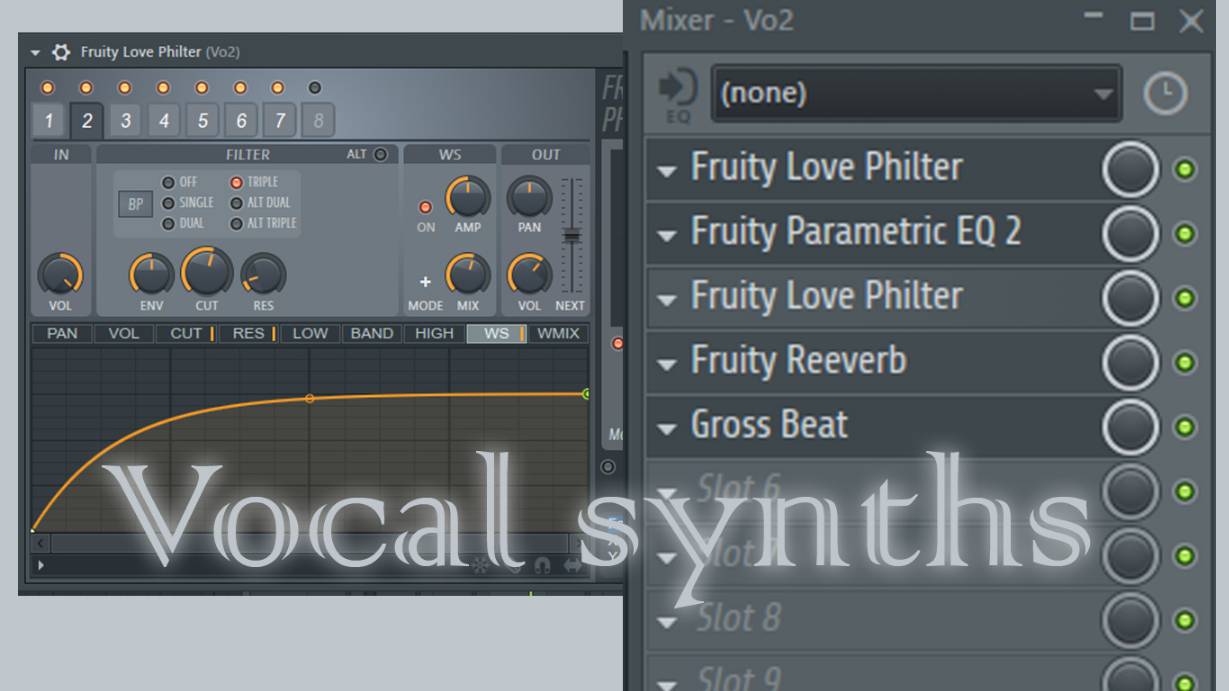The width and height of the screenshot is (1229, 691).
Task: Toggle the envelope snap magnet icon
Action: tap(542, 566)
